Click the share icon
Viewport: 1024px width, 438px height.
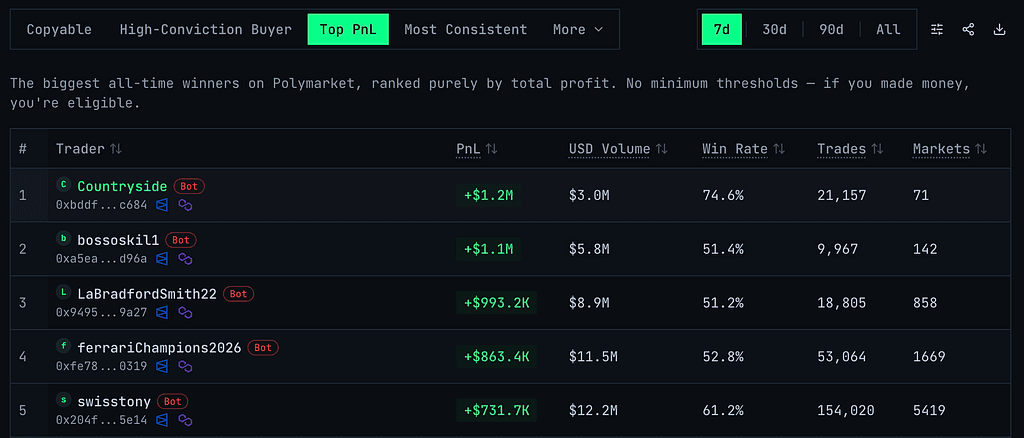(968, 29)
